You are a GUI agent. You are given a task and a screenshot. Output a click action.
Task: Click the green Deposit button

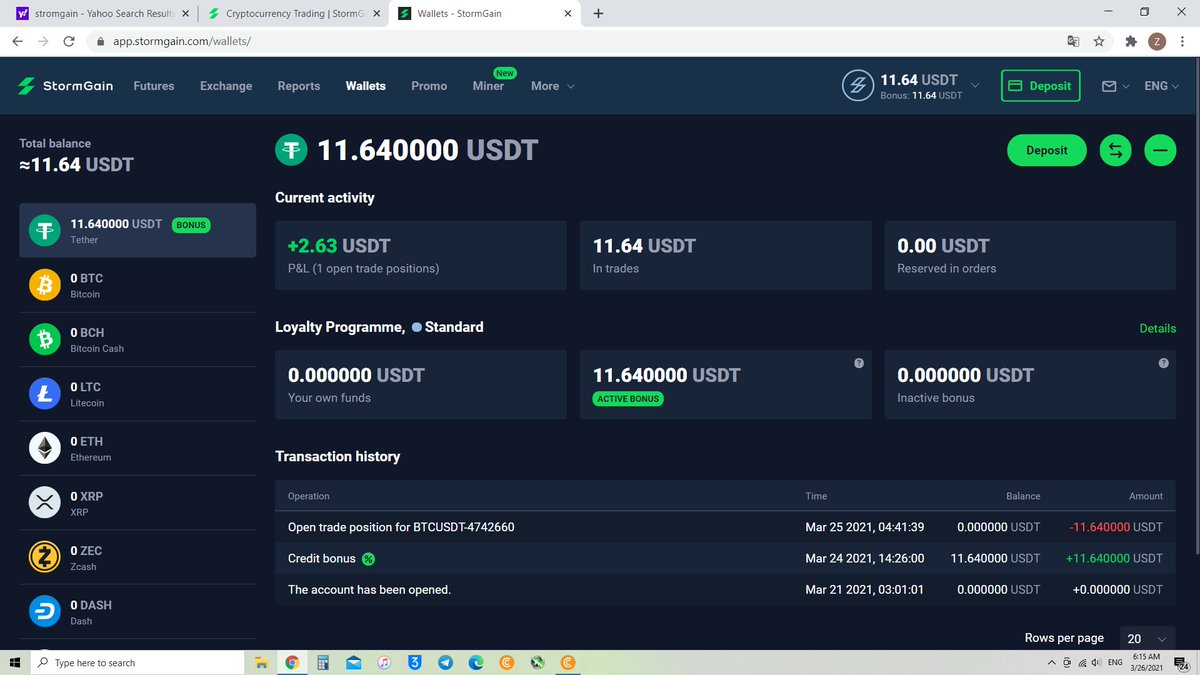click(1046, 150)
